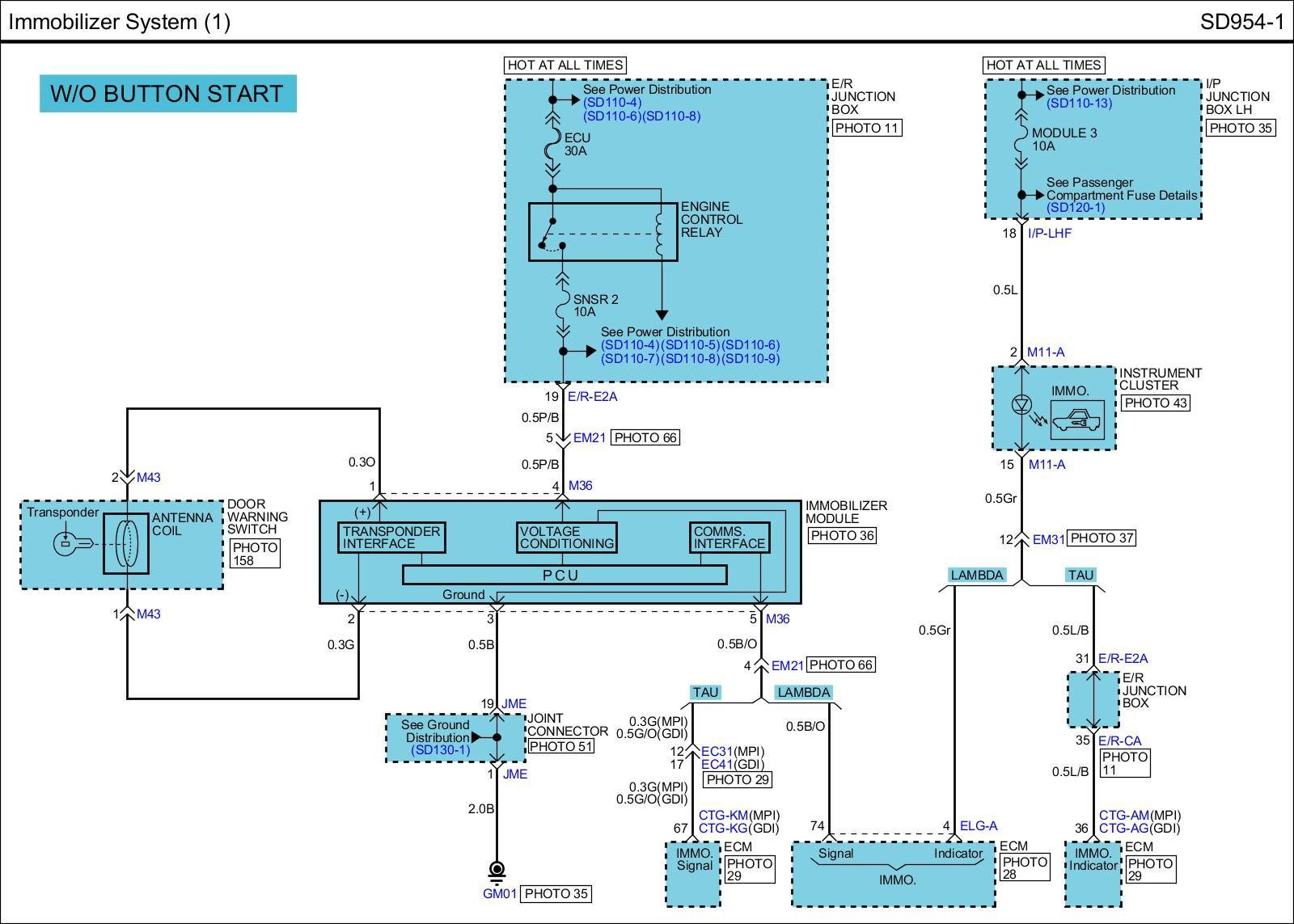Open the SD110-13 power distribution link
This screenshot has height=924, width=1294.
coord(1079,103)
